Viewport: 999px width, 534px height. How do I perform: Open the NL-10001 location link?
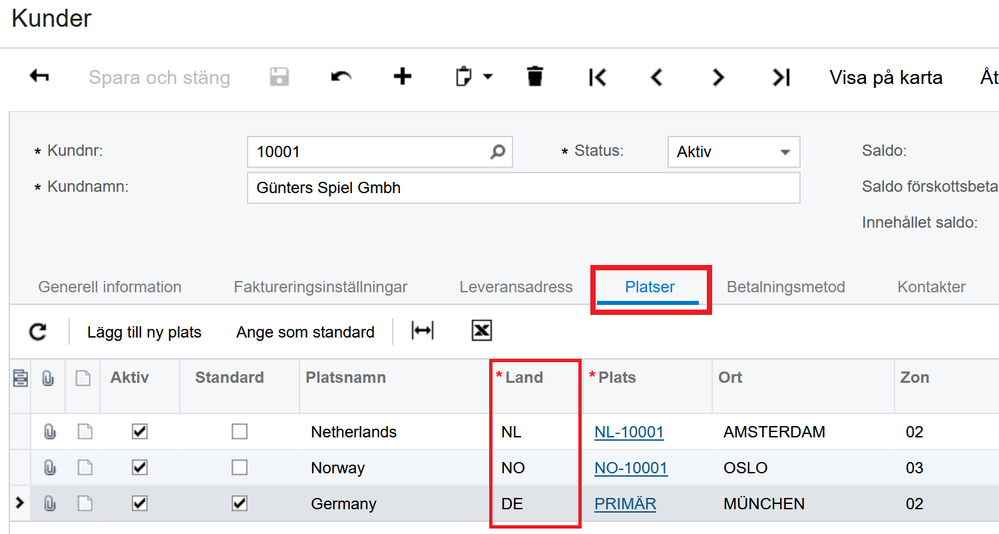tap(629, 432)
